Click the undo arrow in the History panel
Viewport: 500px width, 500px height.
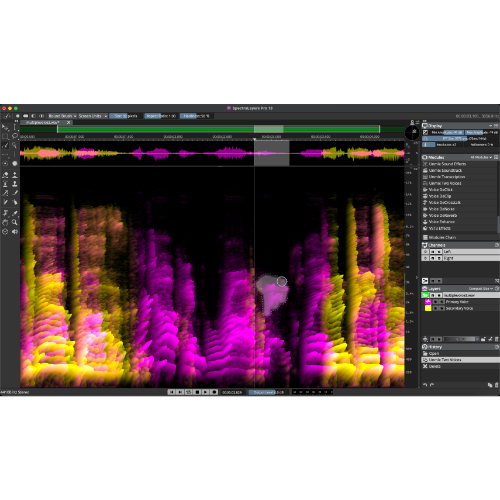(x=425, y=385)
